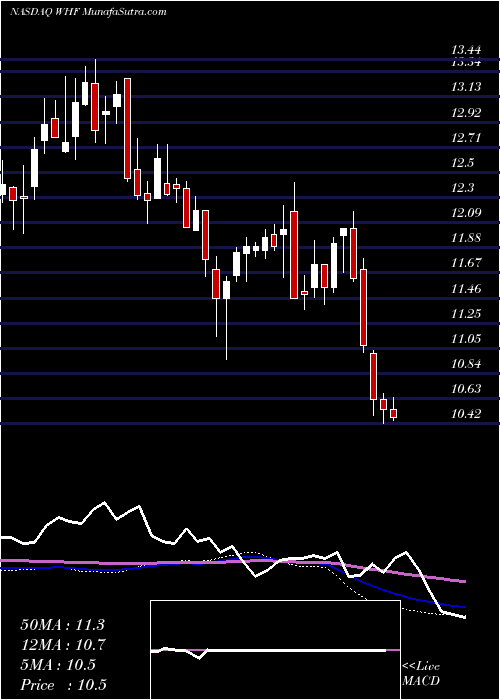Click the 11.67 price axis label
The image size is (500, 700).
(x=466, y=263)
